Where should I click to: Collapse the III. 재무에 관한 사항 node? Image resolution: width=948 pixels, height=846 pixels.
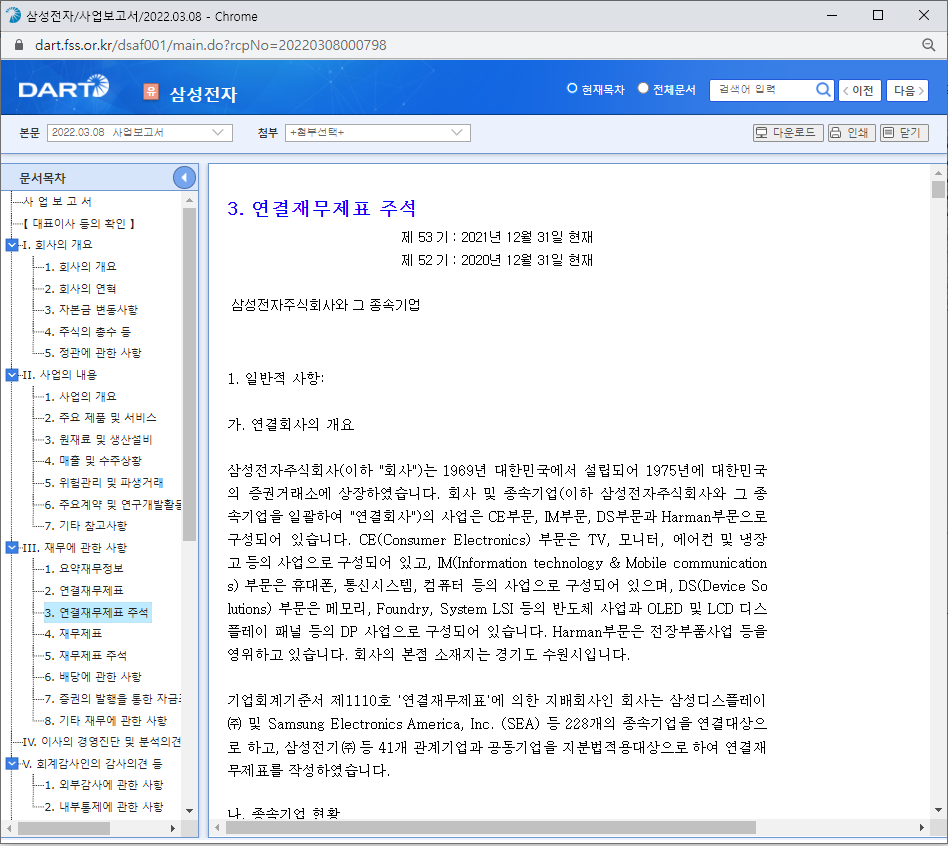point(11,548)
